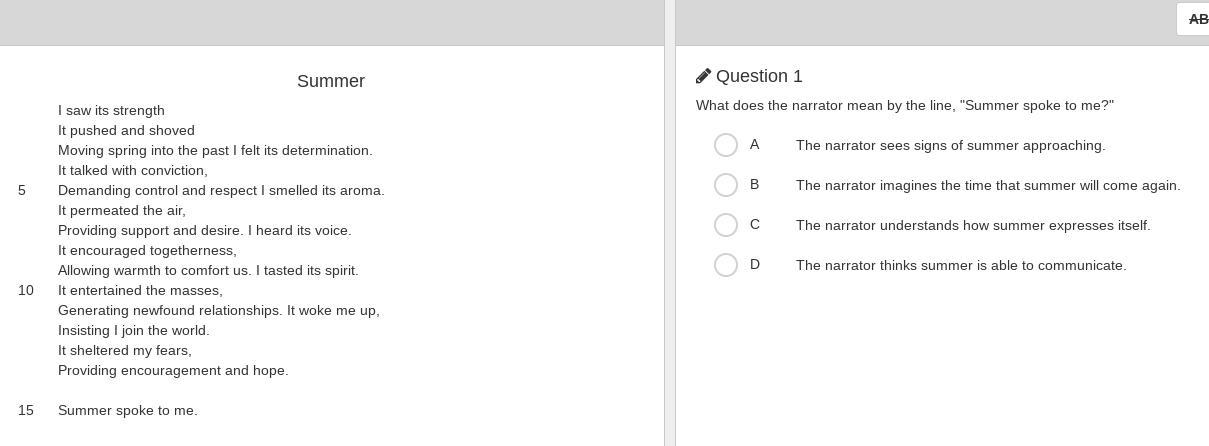
Task: Click the pencil icon beside Question 1
Action: click(703, 76)
